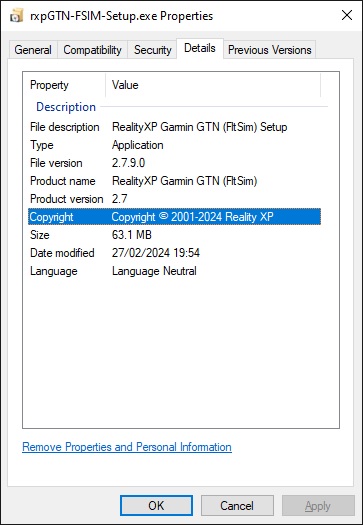Click the greyed-out Apply button
The image size is (363, 525).
[318, 505]
